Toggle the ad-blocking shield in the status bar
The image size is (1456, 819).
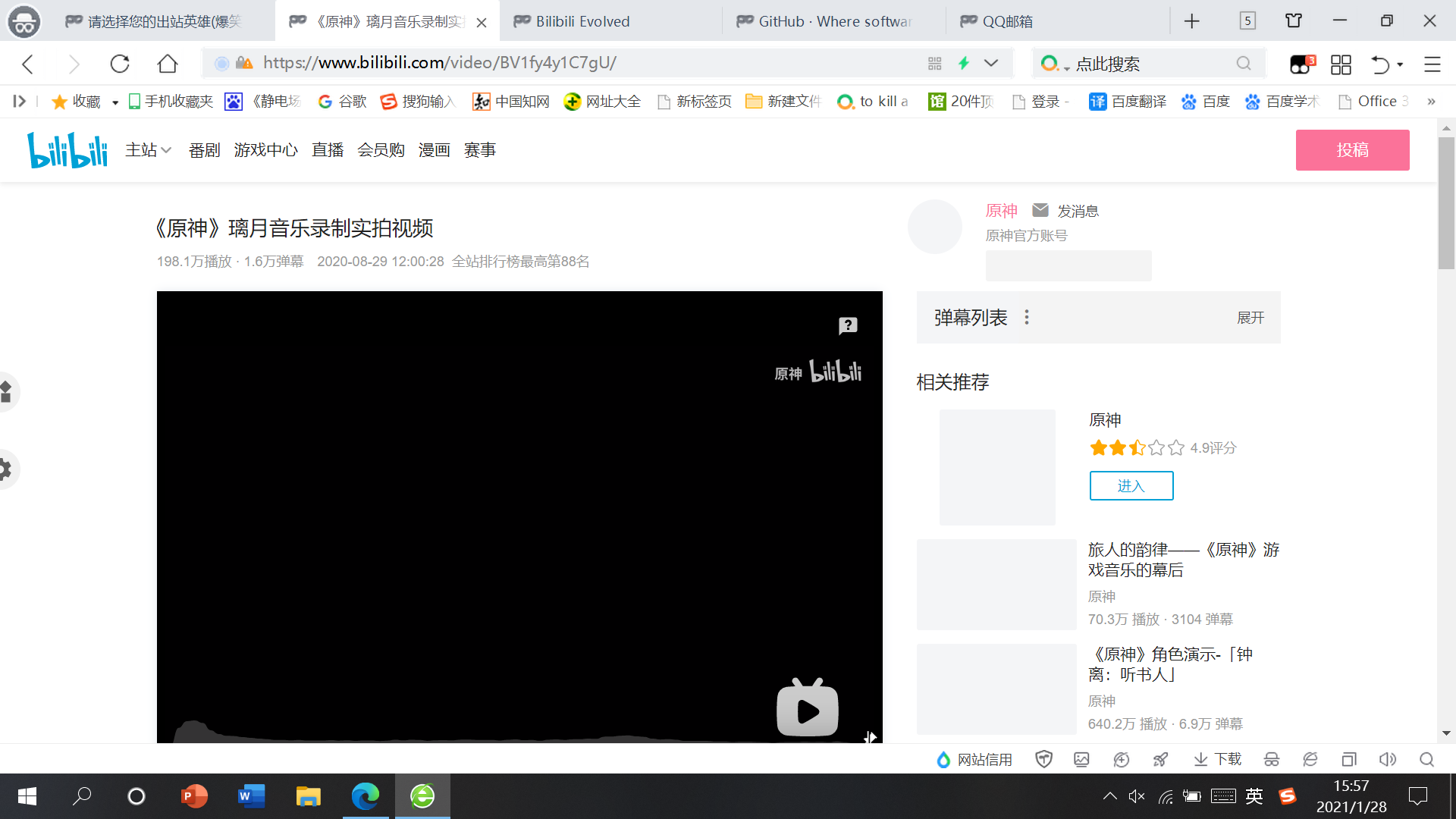[1044, 759]
